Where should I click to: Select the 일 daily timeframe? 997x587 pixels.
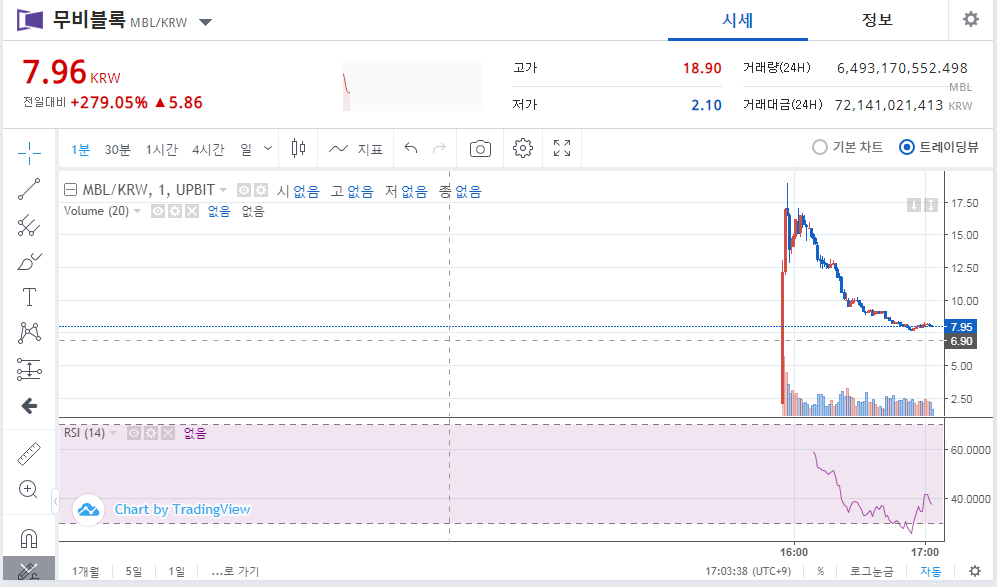coord(246,149)
